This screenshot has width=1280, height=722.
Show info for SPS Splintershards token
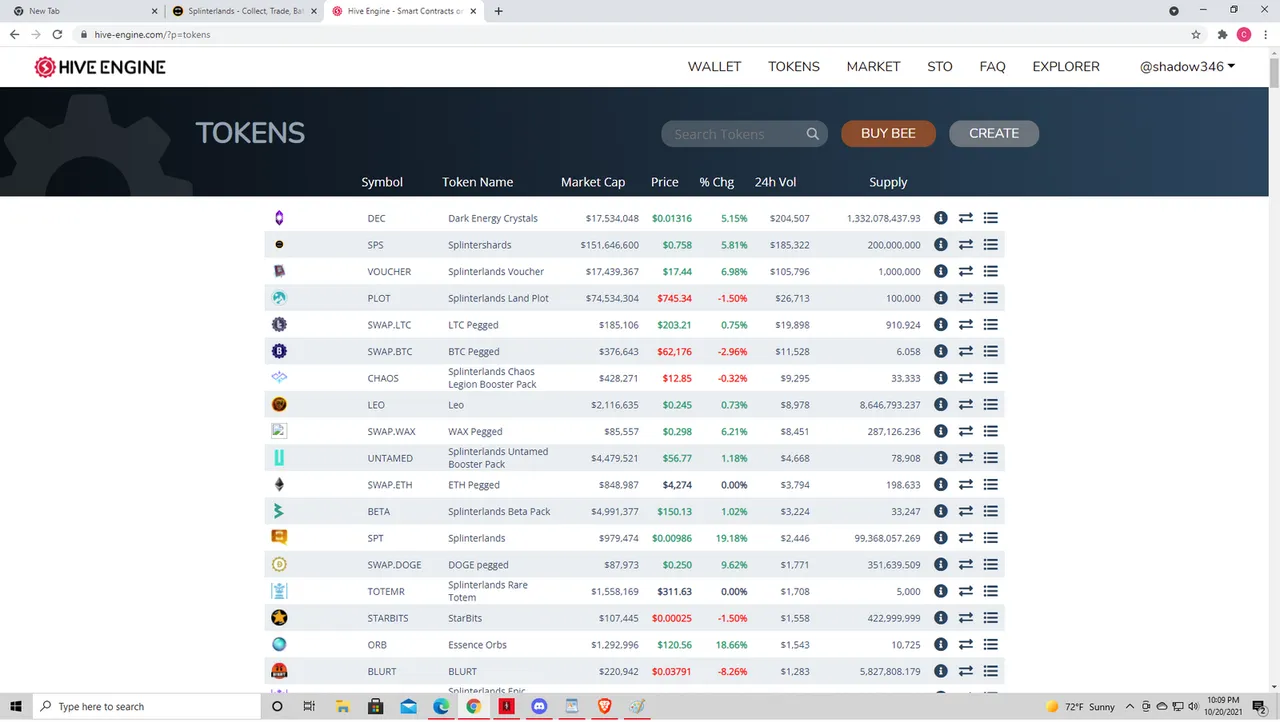941,245
